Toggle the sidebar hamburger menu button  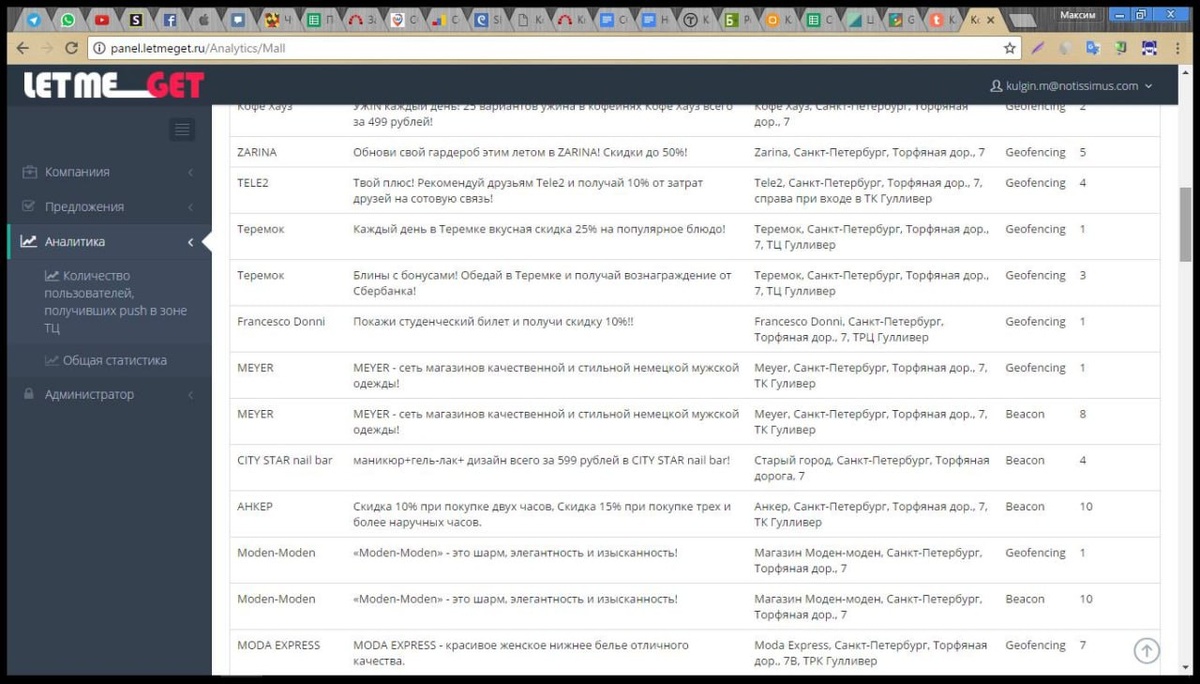tap(182, 129)
